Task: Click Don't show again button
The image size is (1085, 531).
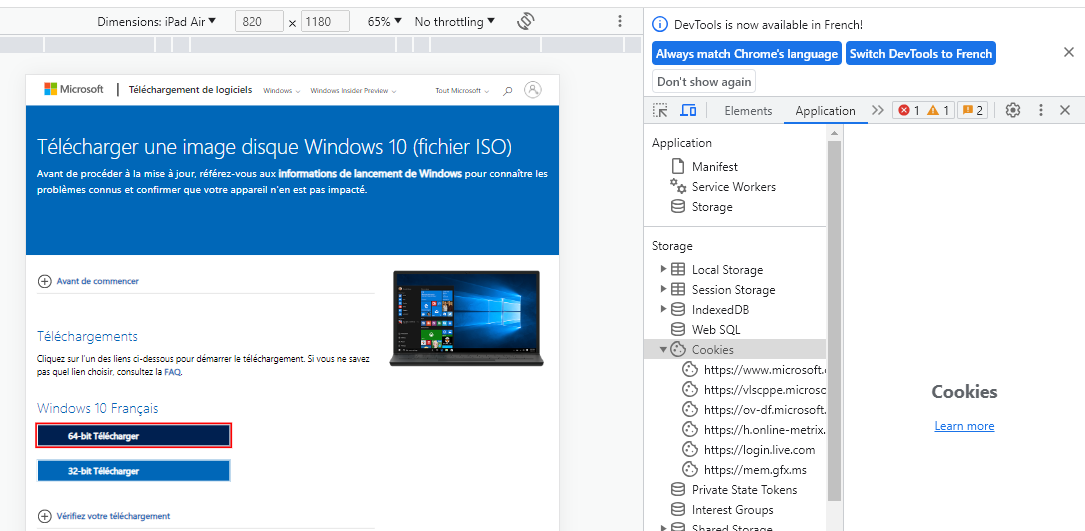Action: coord(704,81)
